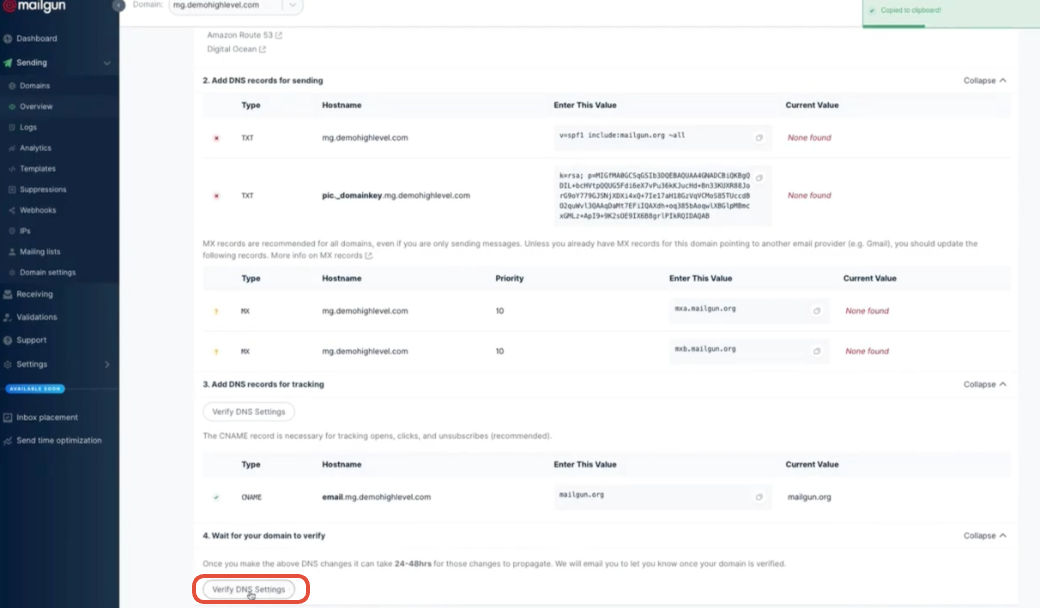Click the red error icon beside the SPF TXT record

pos(218,137)
